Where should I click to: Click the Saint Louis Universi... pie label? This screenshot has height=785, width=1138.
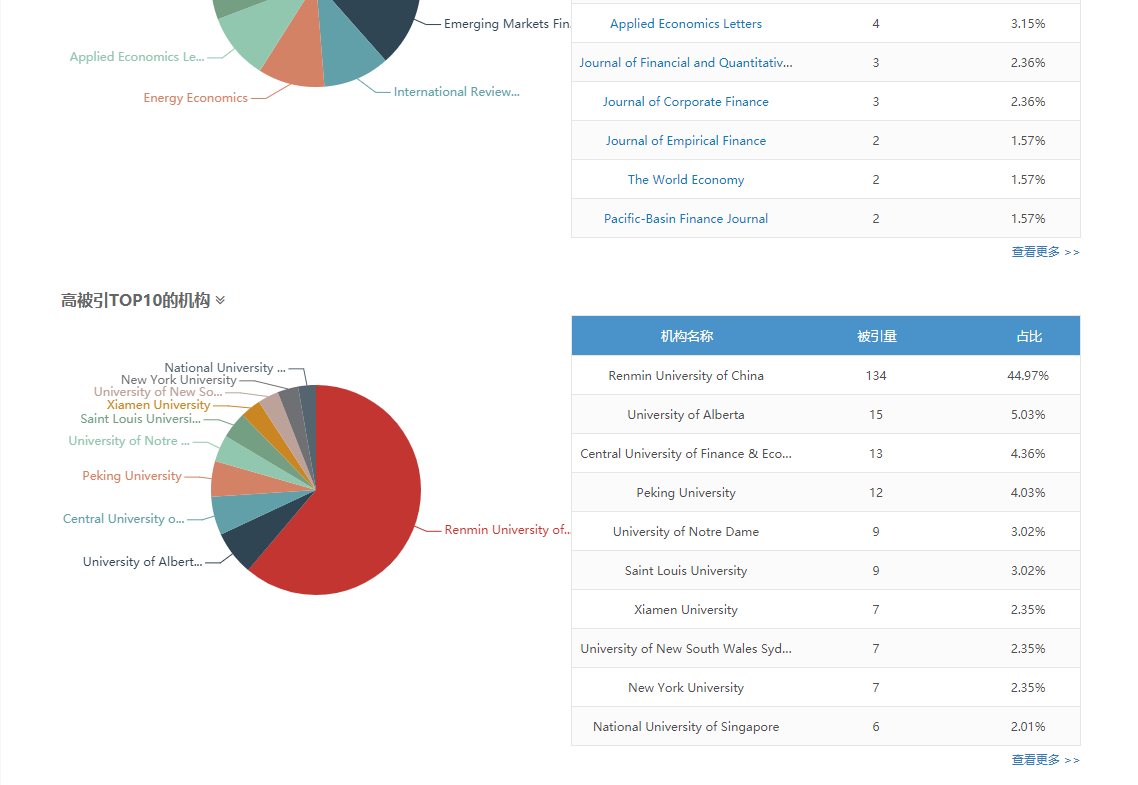tap(140, 419)
